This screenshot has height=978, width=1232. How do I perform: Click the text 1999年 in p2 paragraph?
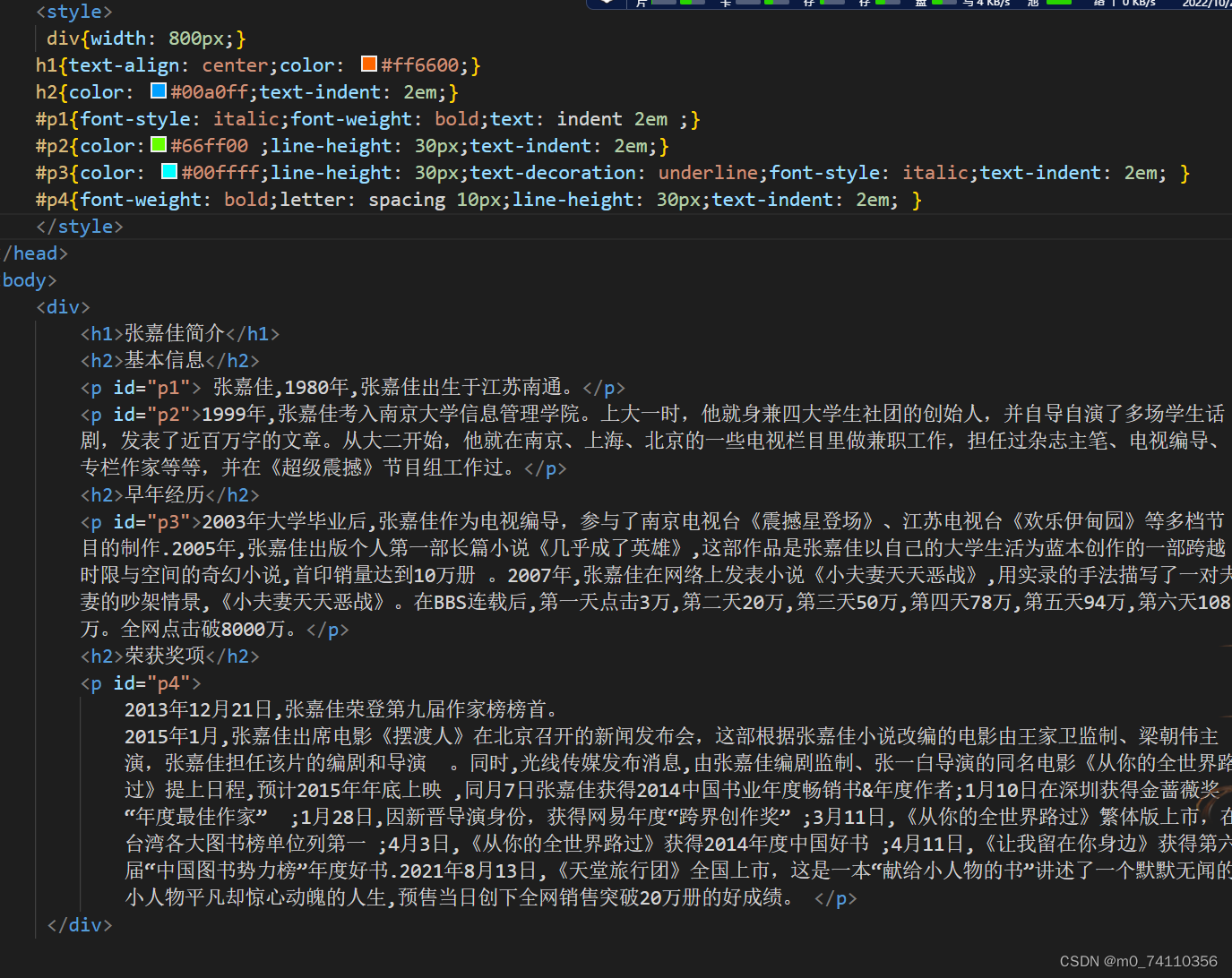point(233,414)
